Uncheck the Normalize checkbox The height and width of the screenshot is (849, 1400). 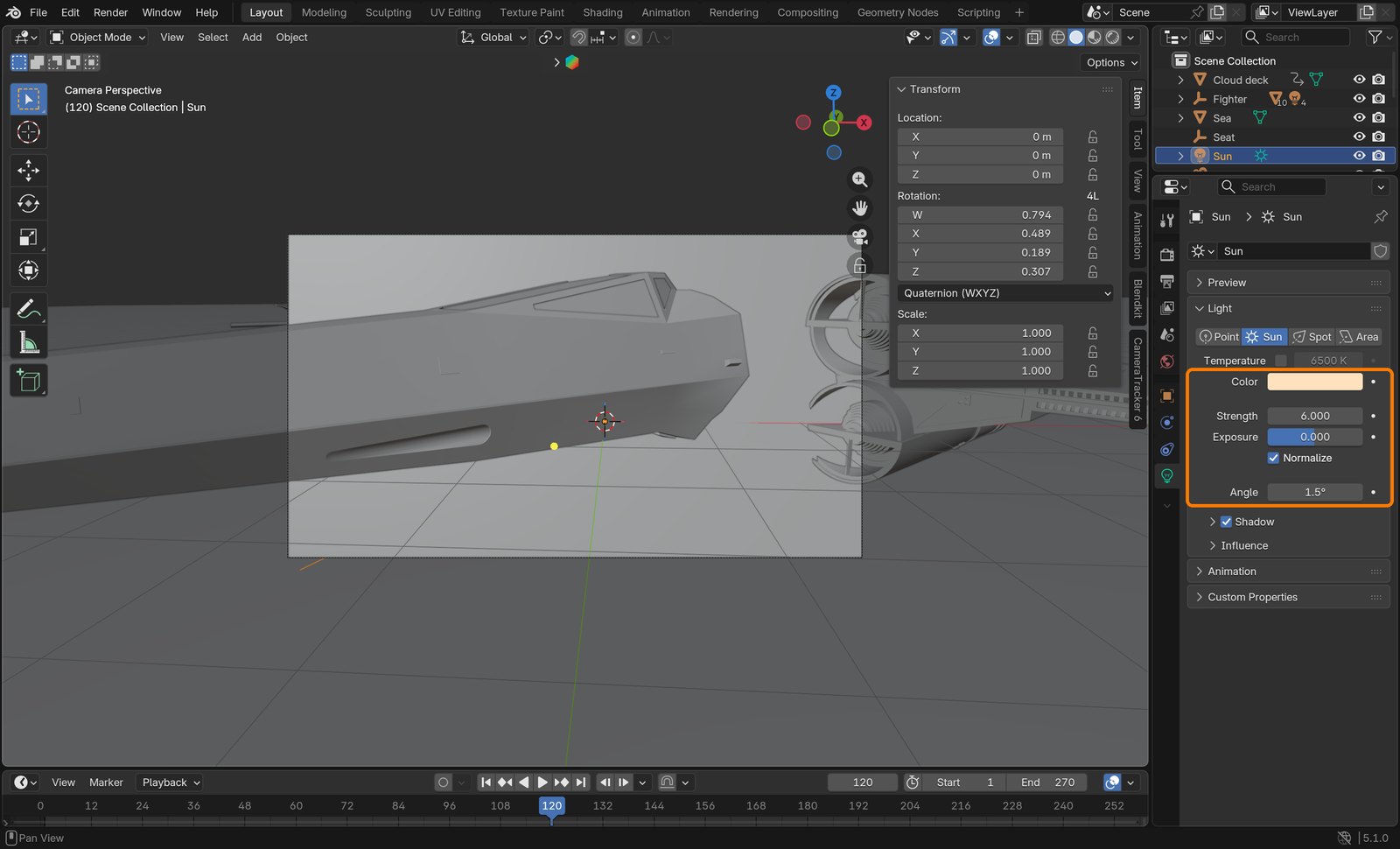pyautogui.click(x=1273, y=458)
